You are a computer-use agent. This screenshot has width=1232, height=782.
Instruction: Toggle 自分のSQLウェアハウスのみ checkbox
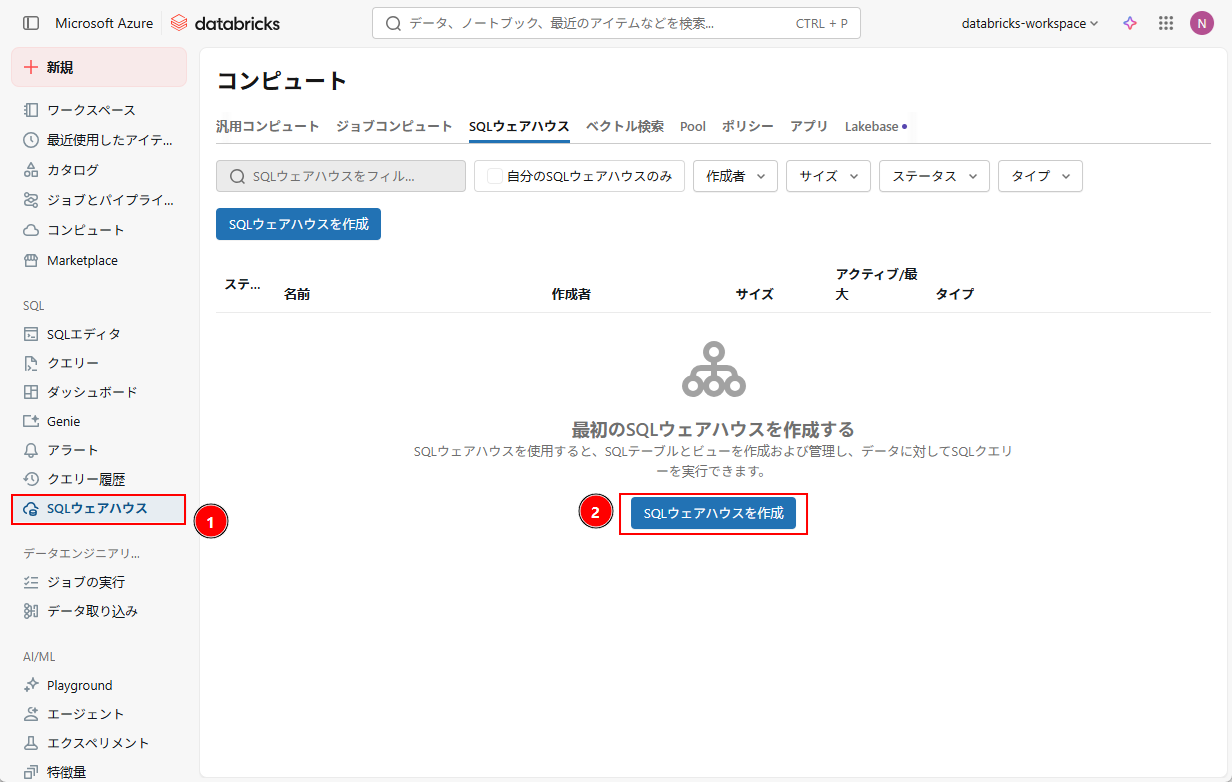coord(495,176)
